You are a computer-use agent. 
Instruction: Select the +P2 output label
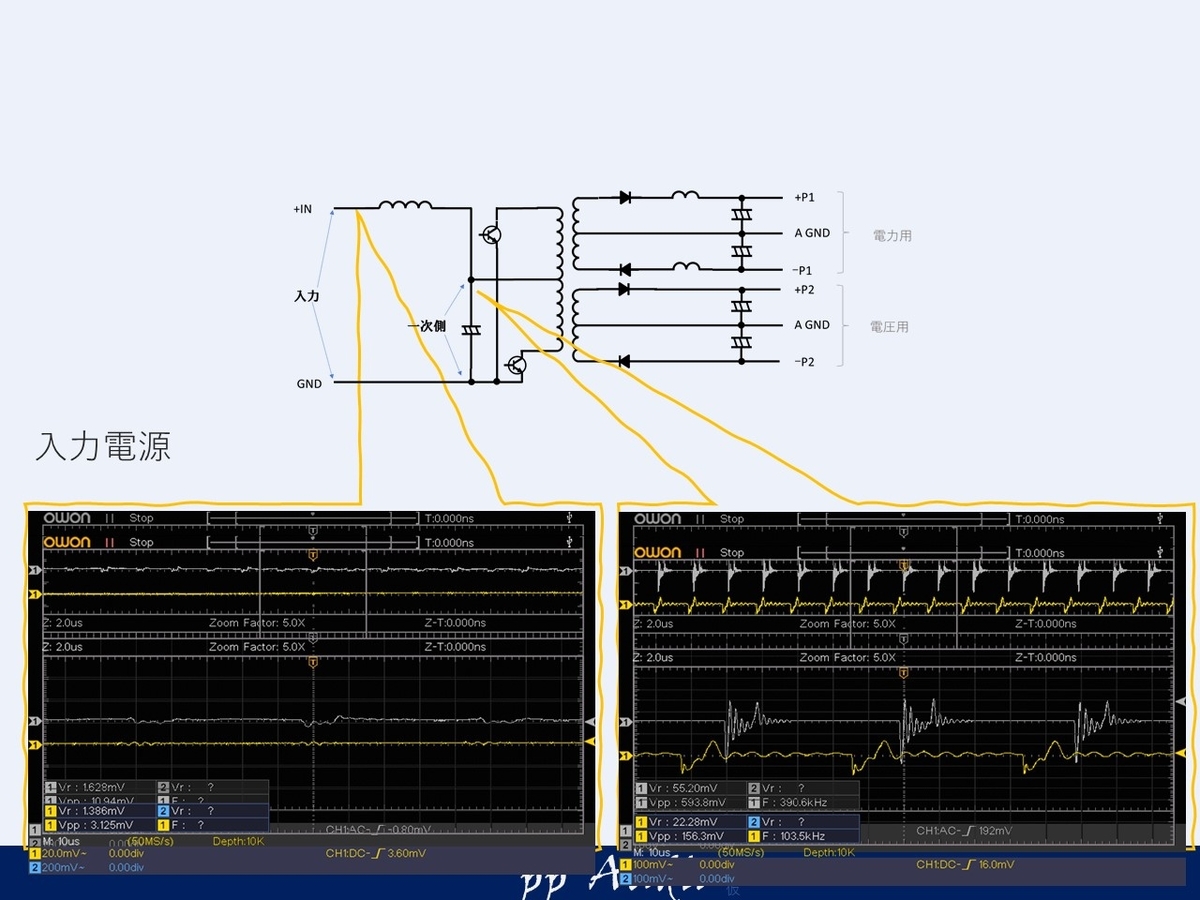(x=804, y=290)
